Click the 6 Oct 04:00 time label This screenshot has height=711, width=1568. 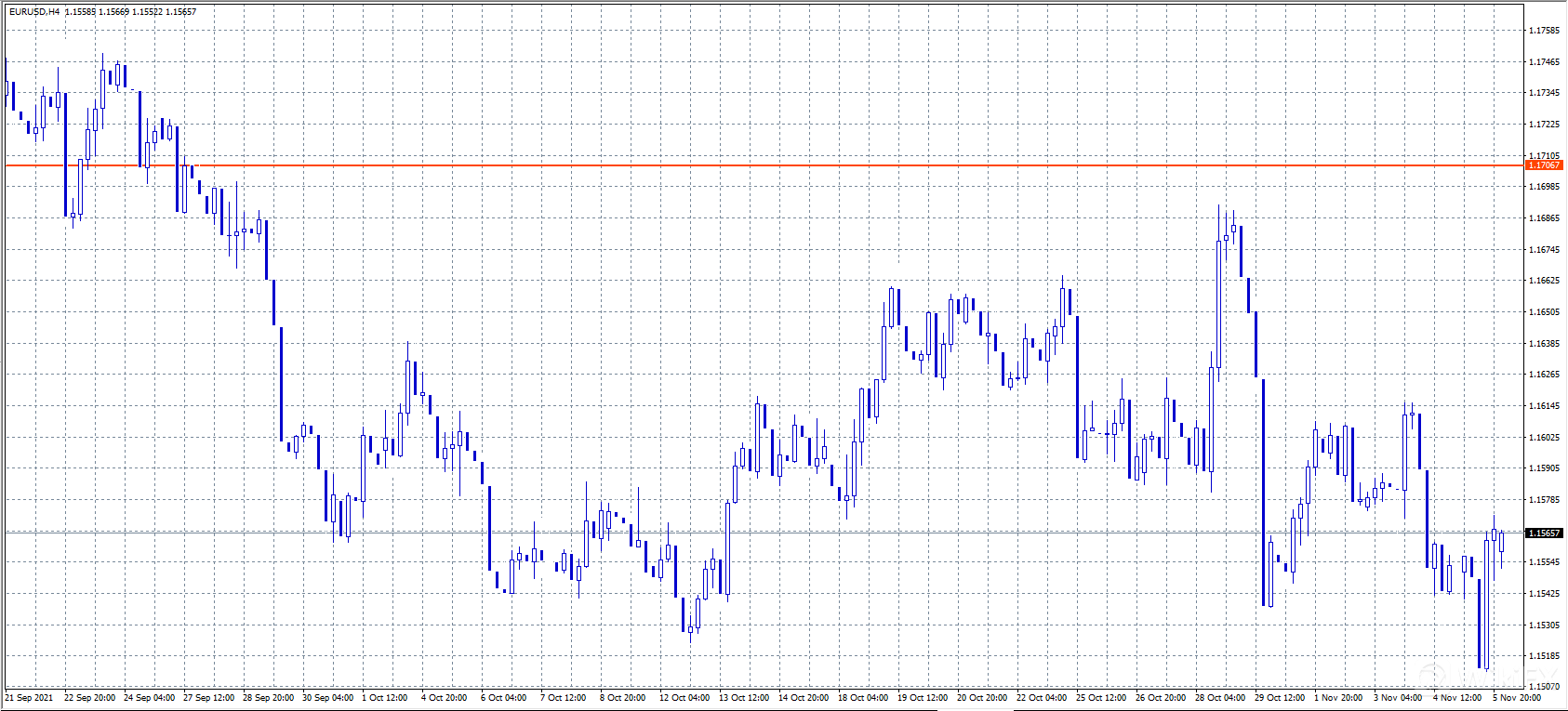(x=503, y=697)
